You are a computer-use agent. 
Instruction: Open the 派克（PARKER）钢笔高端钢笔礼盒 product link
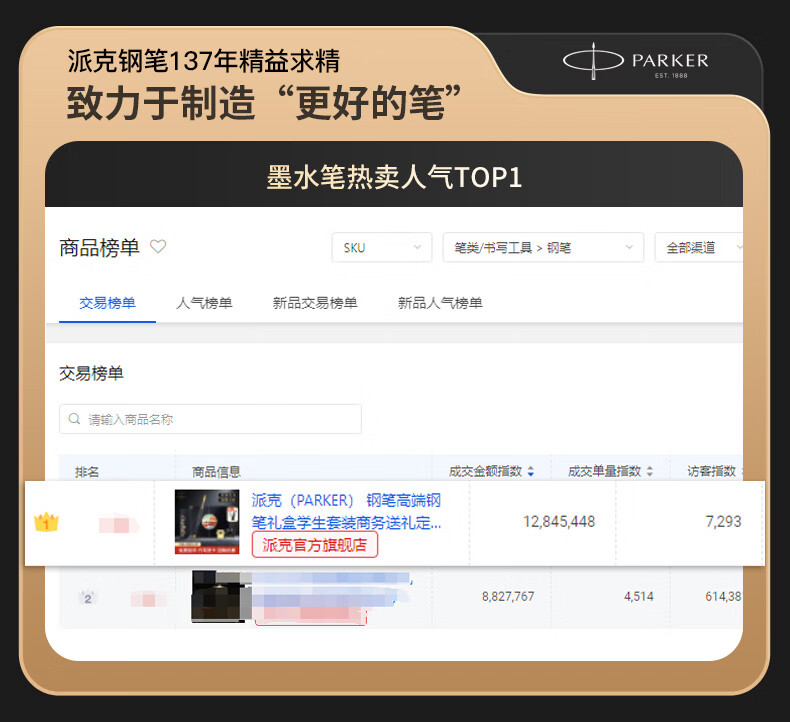(x=346, y=511)
